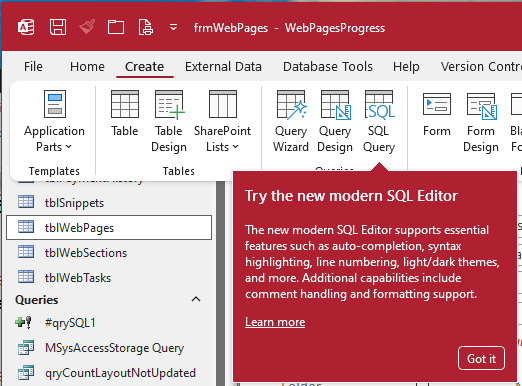
Task: Click the tblWebPages table icon
Action: point(26,227)
